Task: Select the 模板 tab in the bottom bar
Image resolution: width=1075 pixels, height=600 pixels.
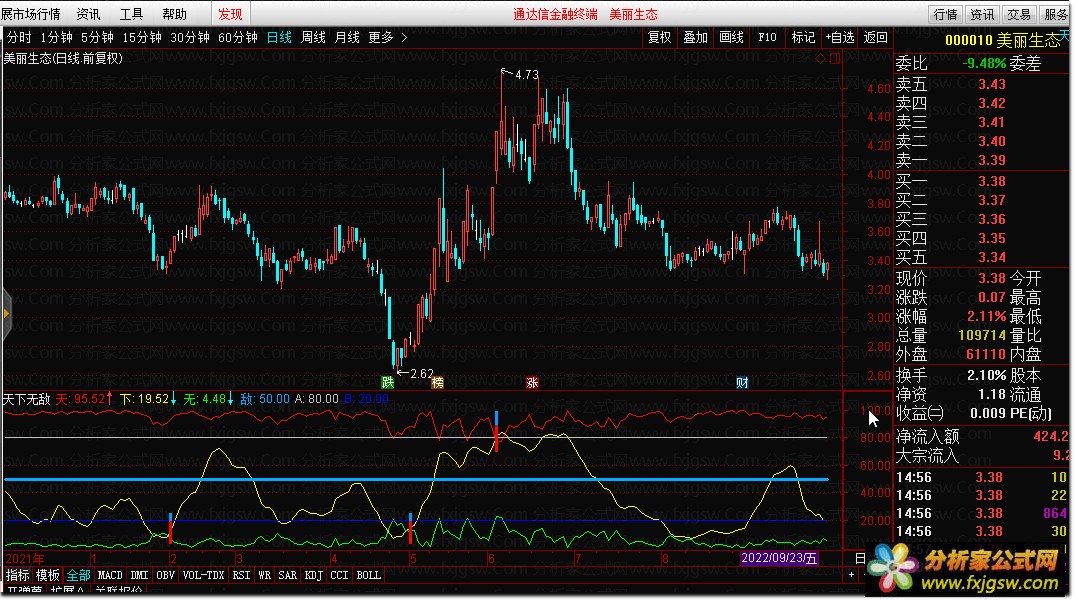Action: point(47,575)
